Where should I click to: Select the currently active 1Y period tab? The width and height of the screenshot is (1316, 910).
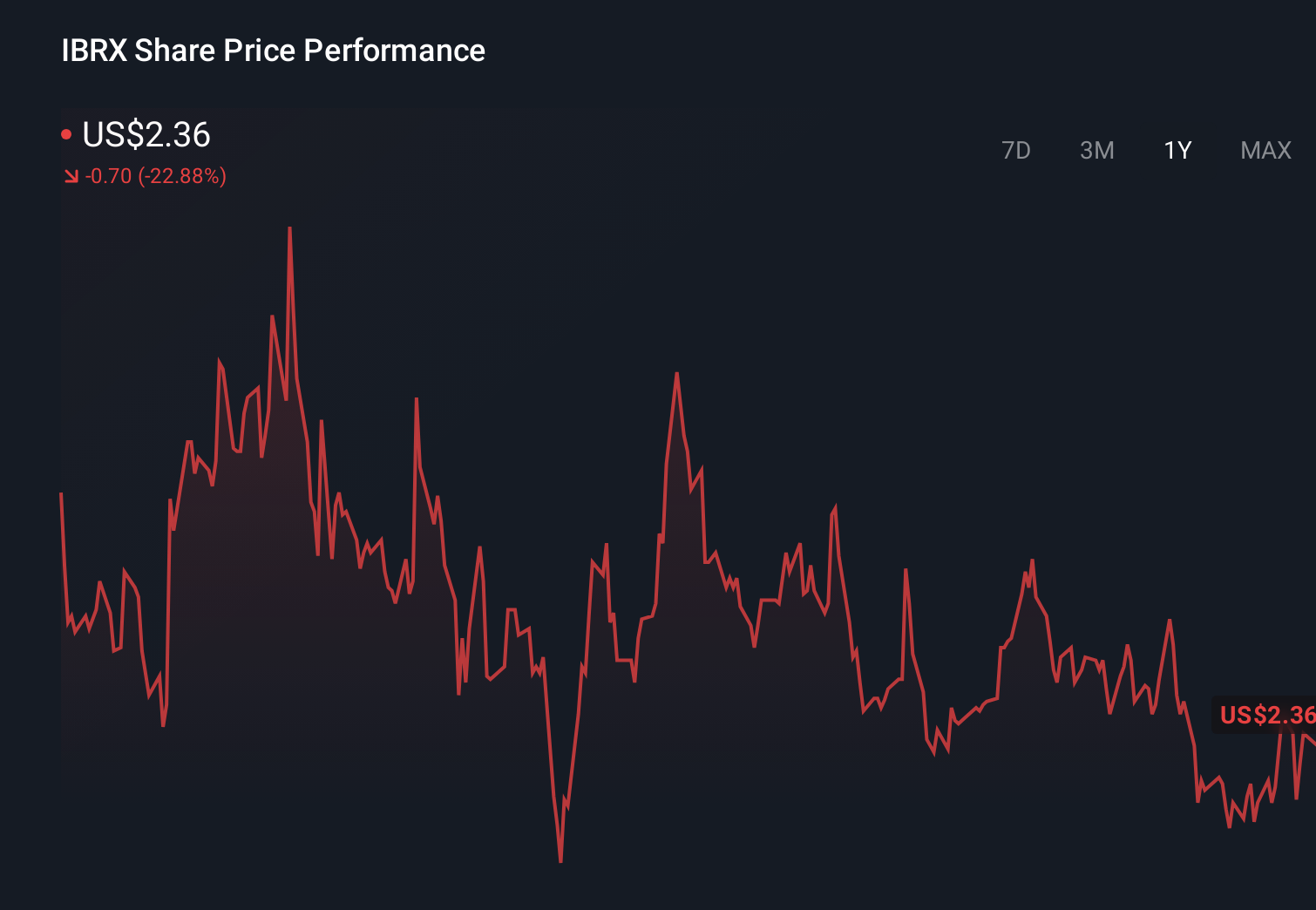coord(1177,150)
